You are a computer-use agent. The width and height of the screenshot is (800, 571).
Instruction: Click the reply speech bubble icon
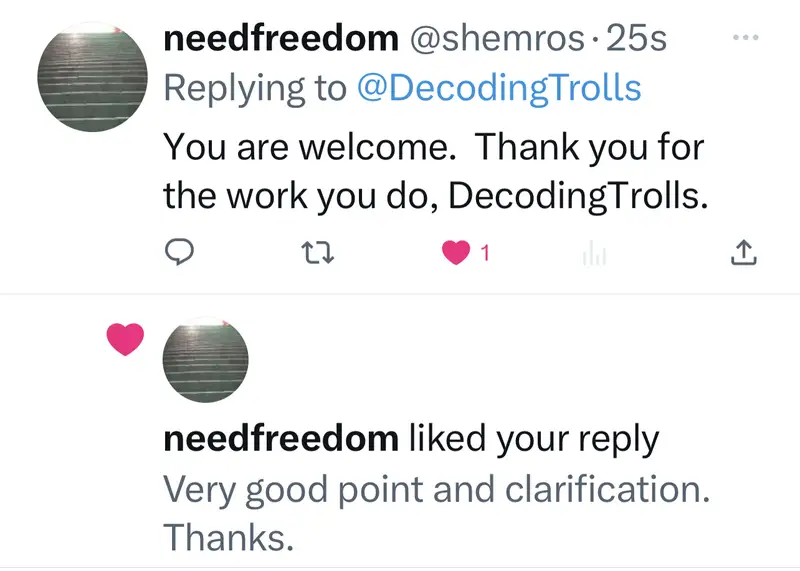pyautogui.click(x=178, y=254)
